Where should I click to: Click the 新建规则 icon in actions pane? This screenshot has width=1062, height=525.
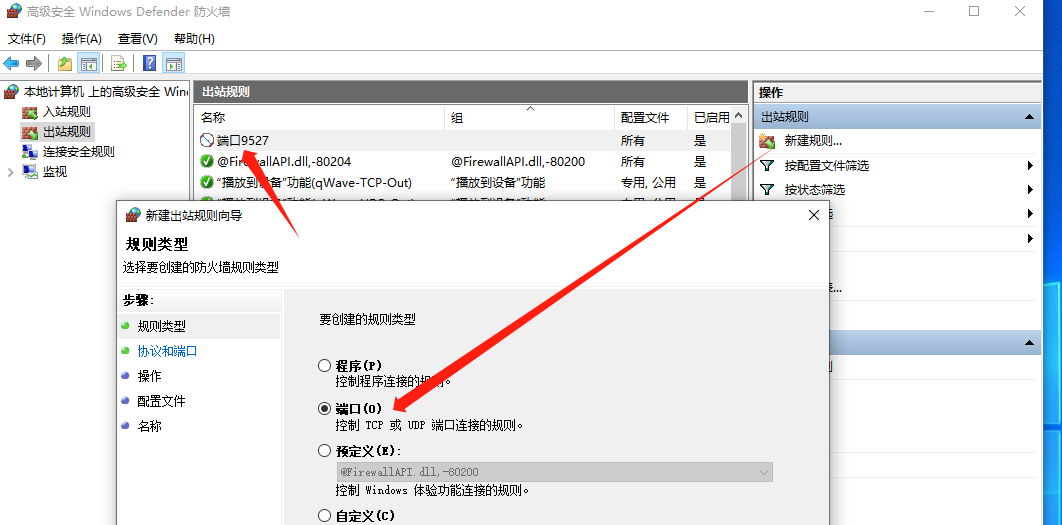(767, 141)
